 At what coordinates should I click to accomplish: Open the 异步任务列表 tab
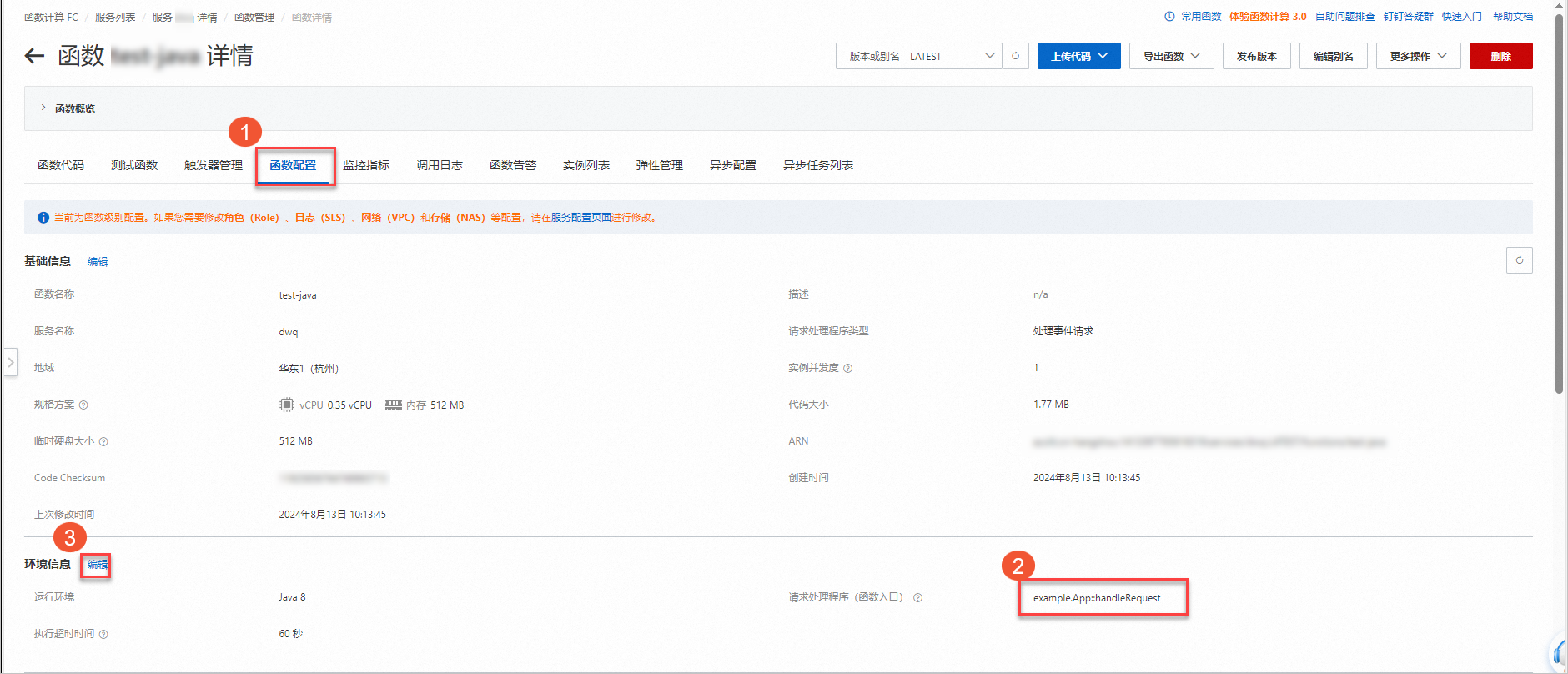818,165
